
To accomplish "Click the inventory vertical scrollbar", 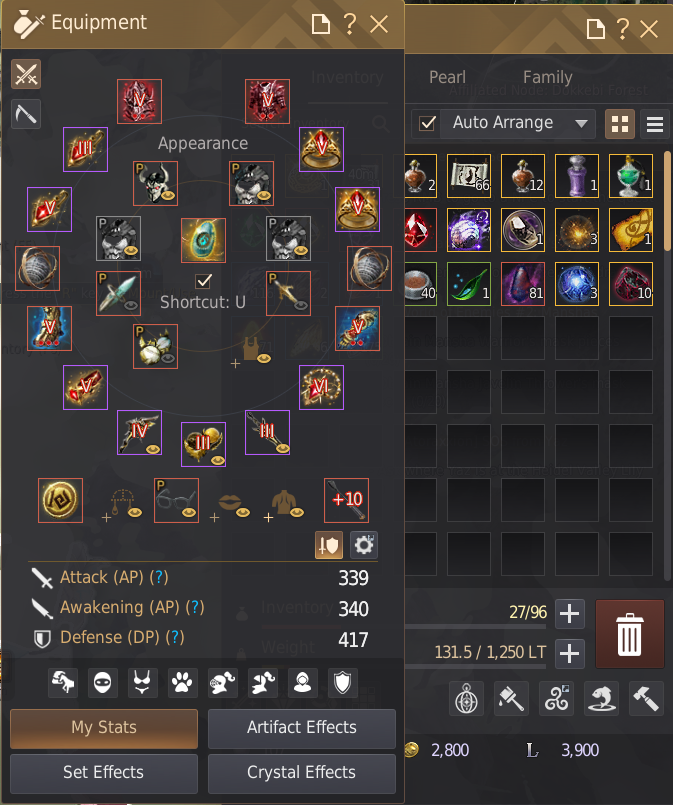I will [667, 201].
